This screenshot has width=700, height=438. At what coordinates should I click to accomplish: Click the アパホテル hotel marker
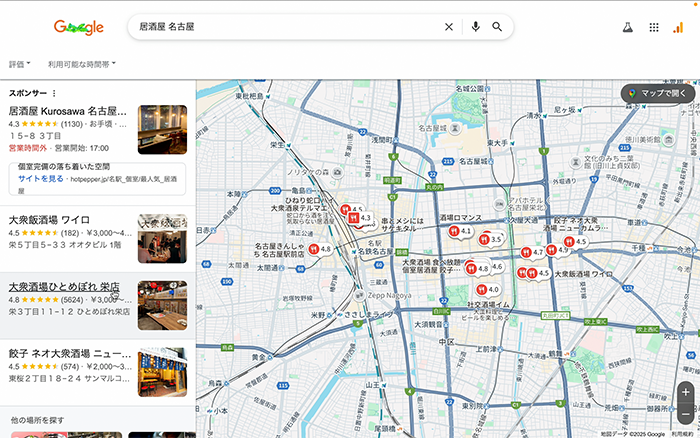click(499, 204)
